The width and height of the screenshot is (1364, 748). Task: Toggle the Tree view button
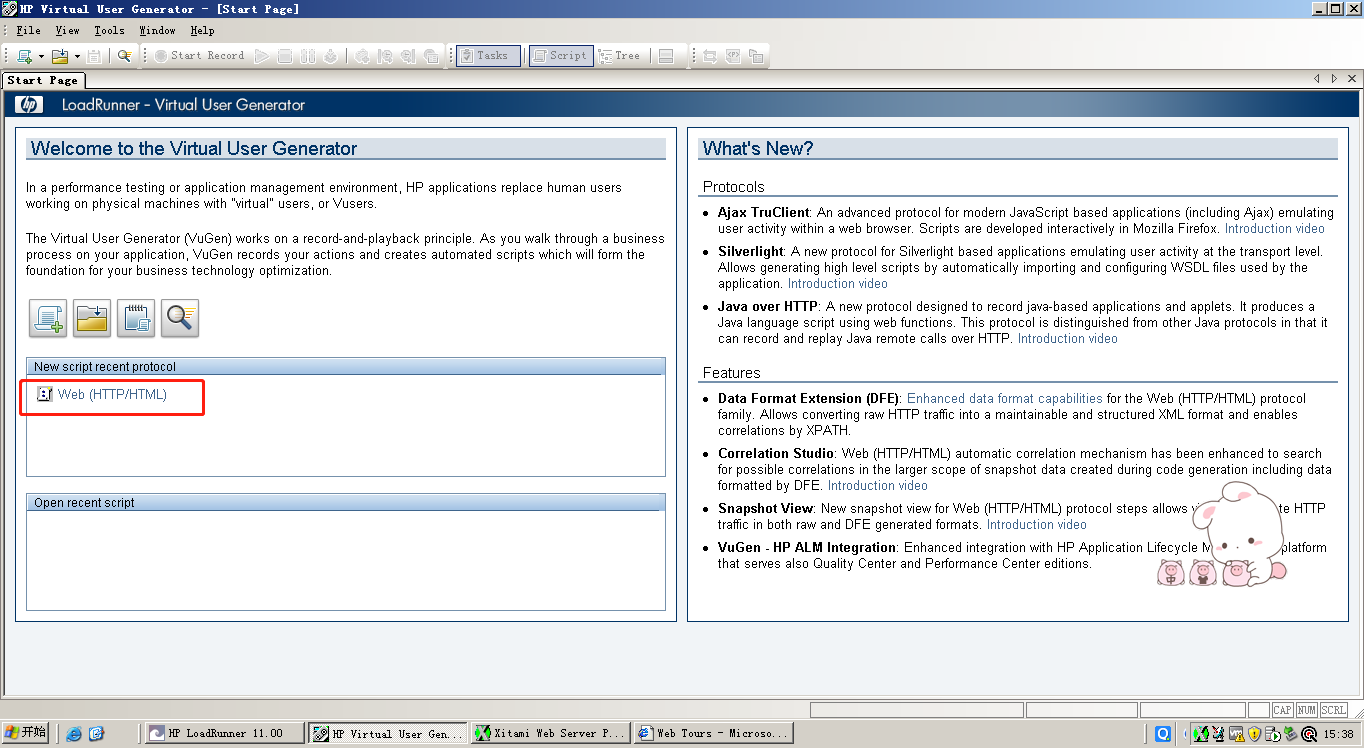tap(620, 56)
